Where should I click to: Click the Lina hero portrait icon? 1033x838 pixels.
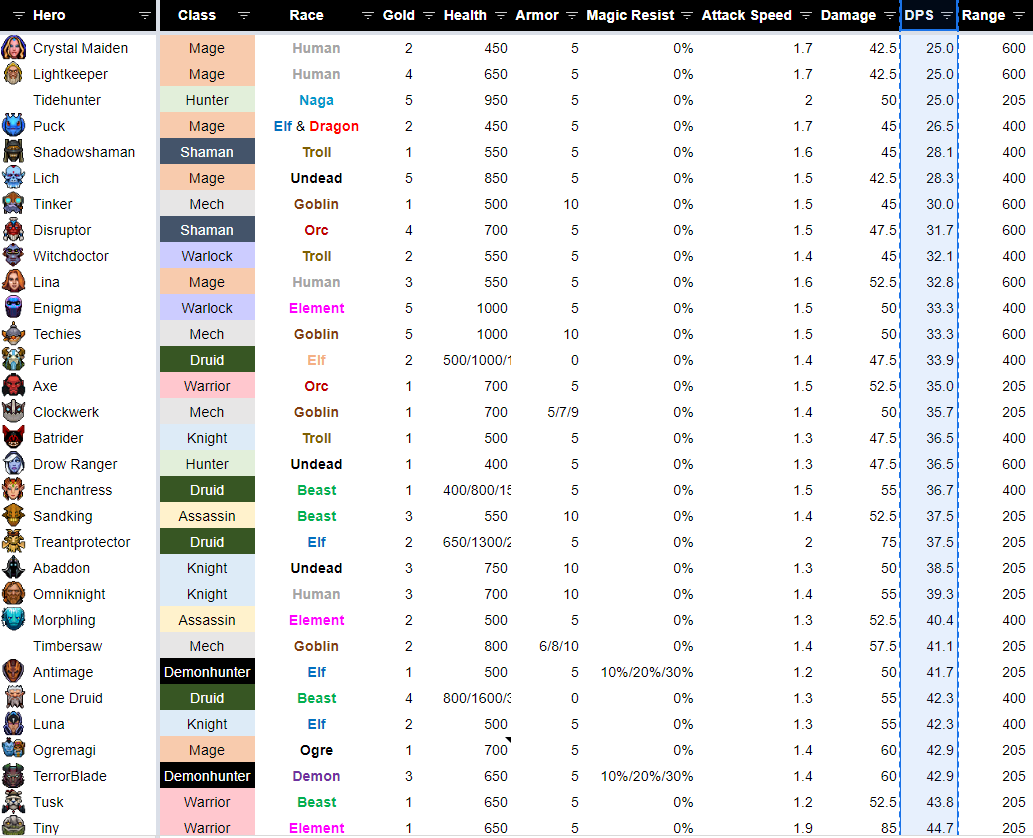point(13,282)
